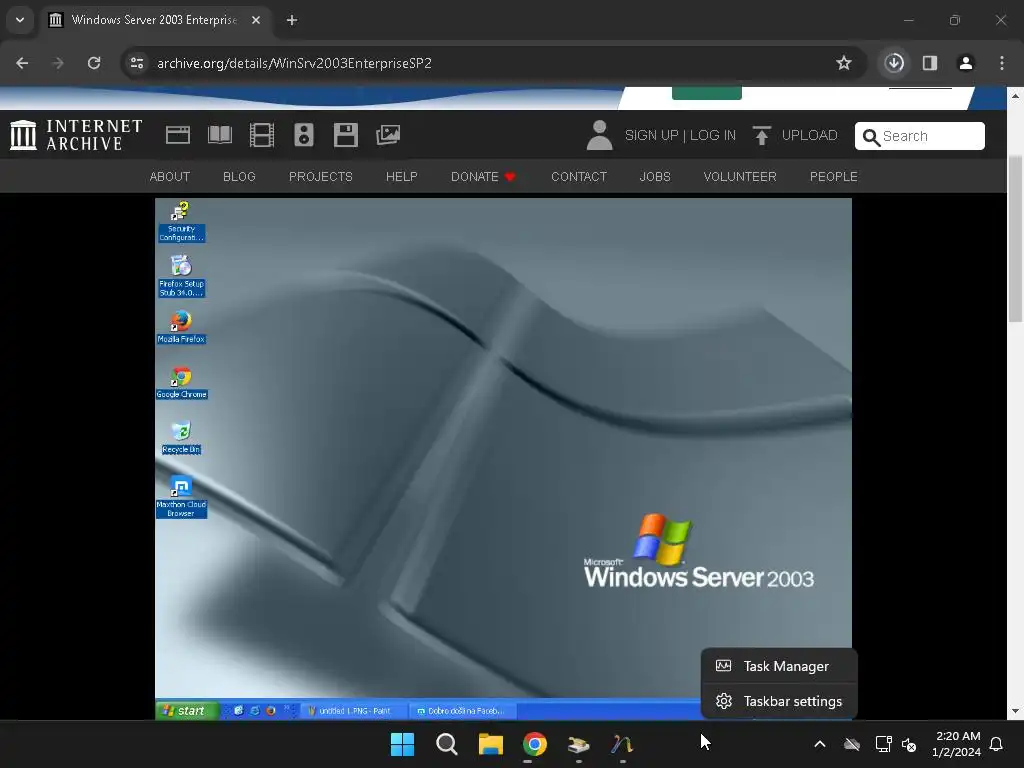Select the Security Configuration desktop icon
This screenshot has width=1024, height=768.
[182, 221]
